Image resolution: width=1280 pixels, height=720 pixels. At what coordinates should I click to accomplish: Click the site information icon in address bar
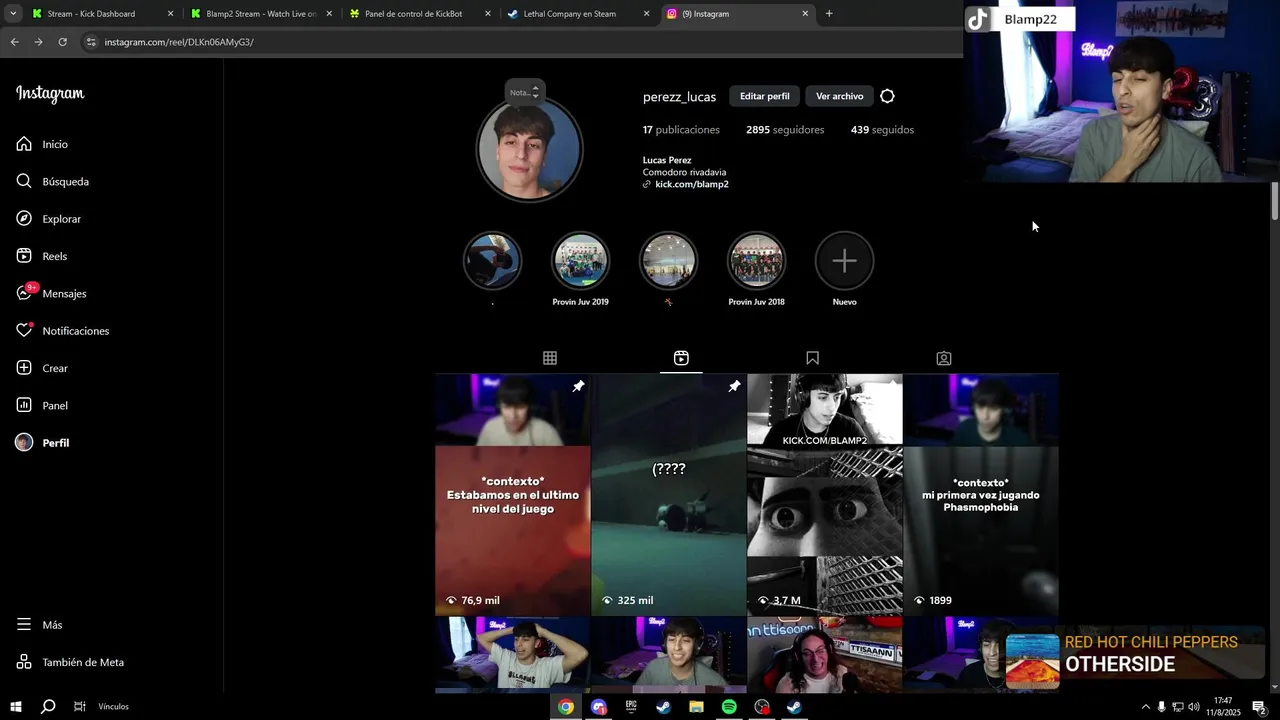pyautogui.click(x=91, y=42)
